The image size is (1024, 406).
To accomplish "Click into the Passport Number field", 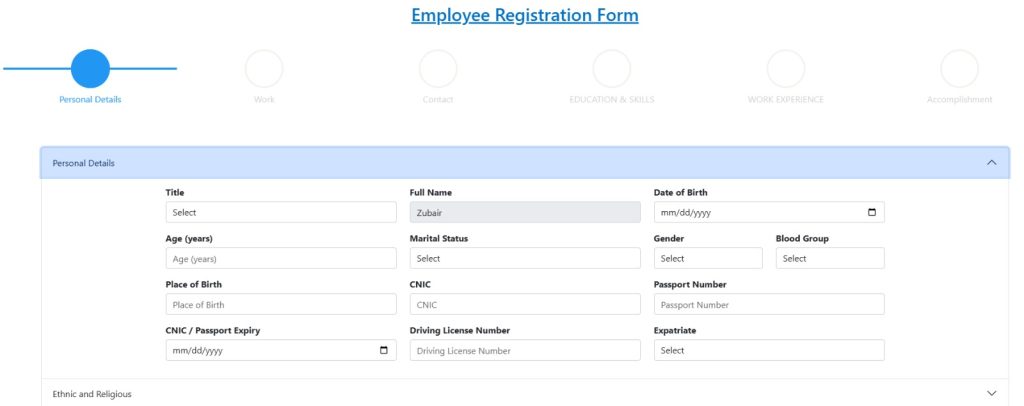I will 769,304.
